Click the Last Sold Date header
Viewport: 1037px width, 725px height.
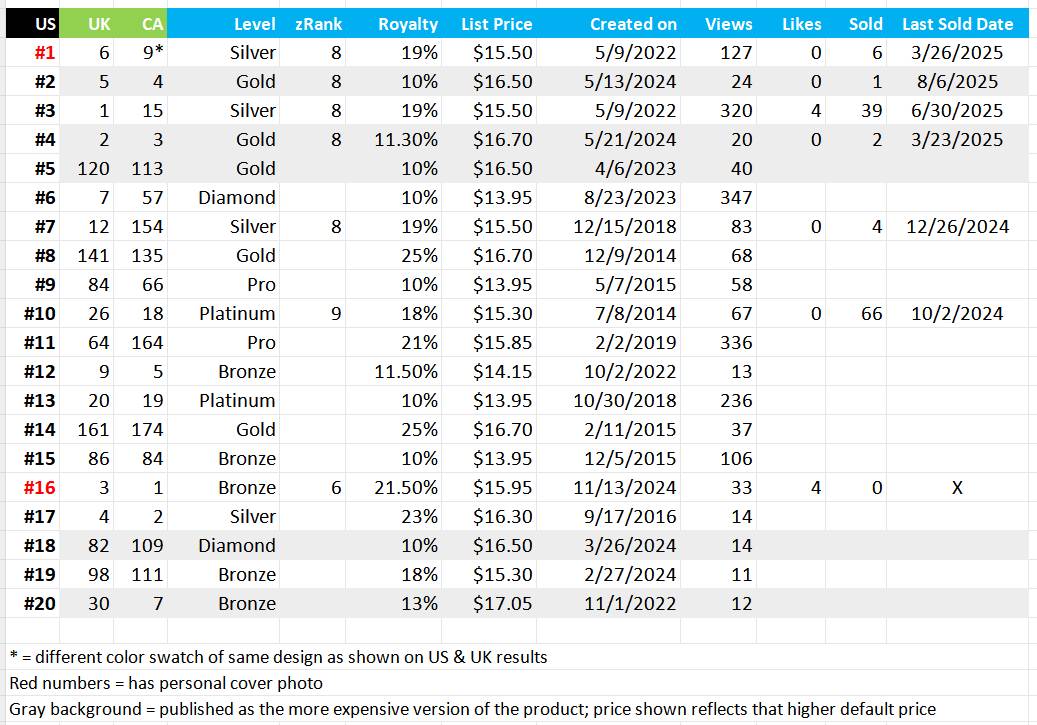(958, 24)
